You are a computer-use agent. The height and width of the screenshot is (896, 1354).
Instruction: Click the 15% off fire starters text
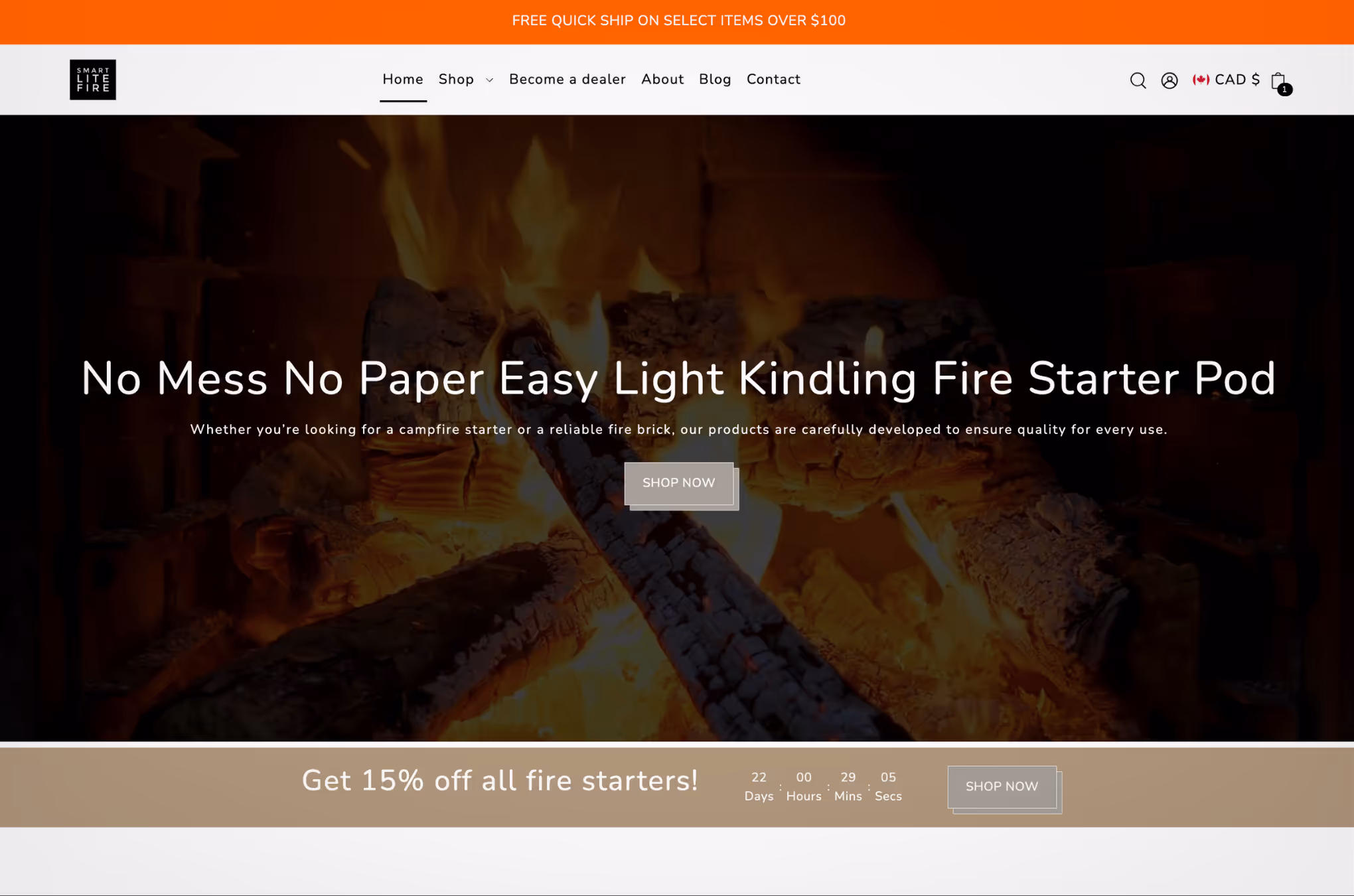(x=499, y=781)
